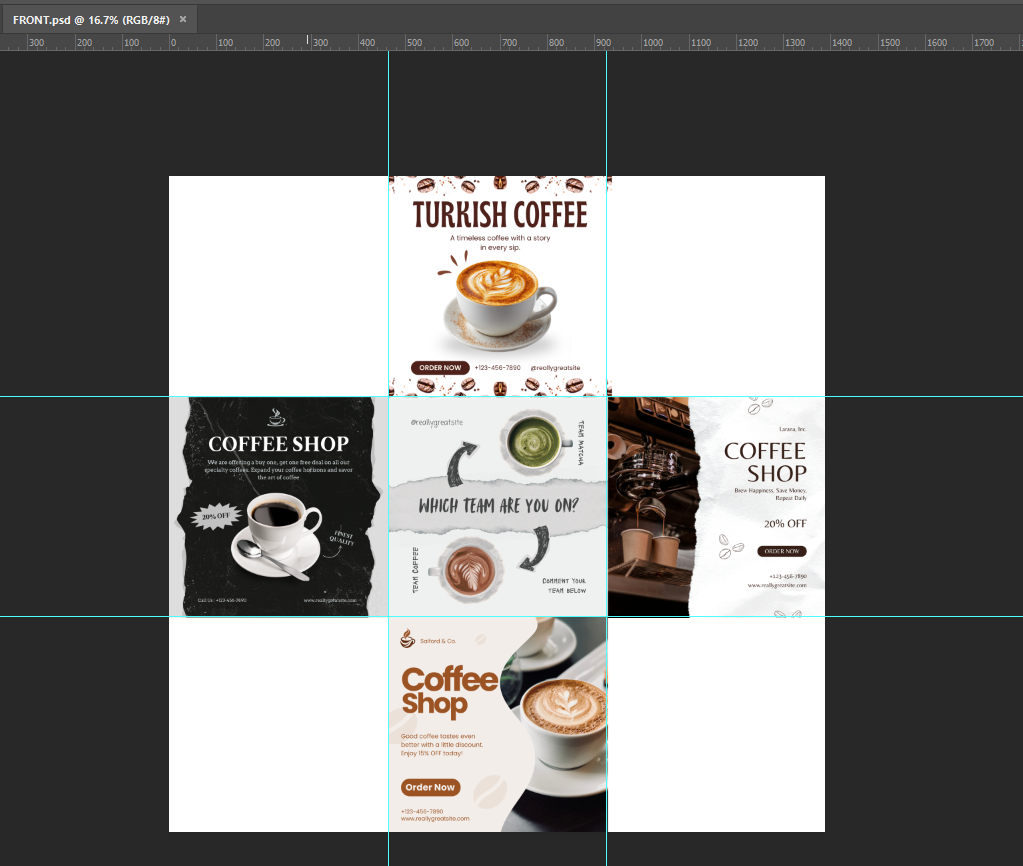
Task: Click the 20% OFF starburst badge
Action: 215,516
